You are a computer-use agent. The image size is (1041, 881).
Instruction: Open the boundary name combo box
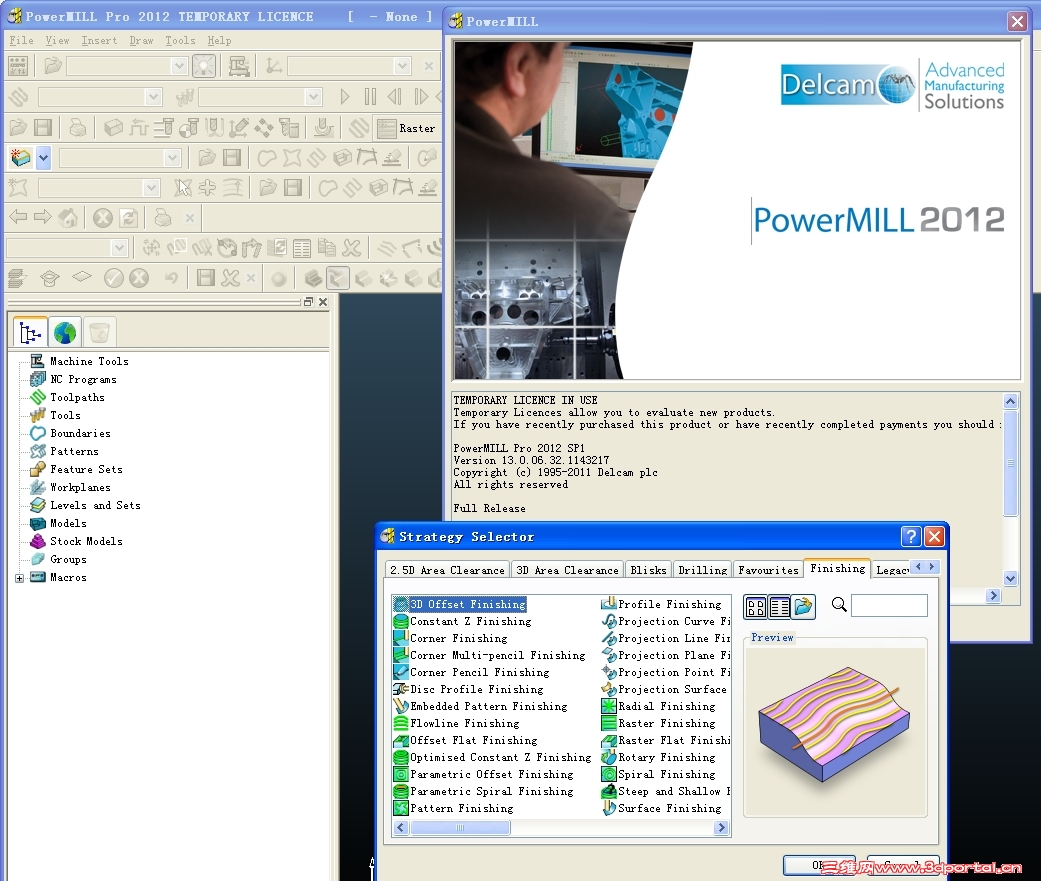pos(120,158)
